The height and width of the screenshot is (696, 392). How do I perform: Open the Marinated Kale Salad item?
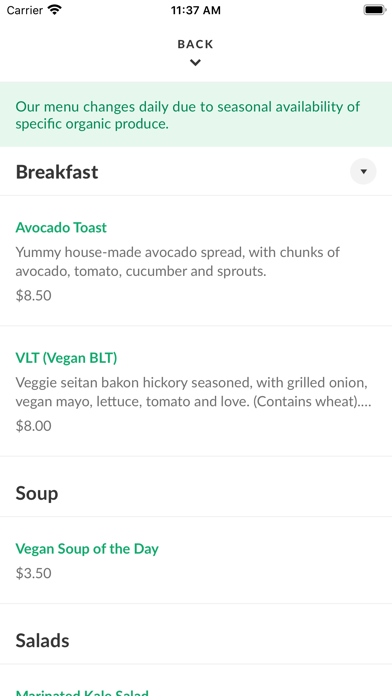point(82,692)
